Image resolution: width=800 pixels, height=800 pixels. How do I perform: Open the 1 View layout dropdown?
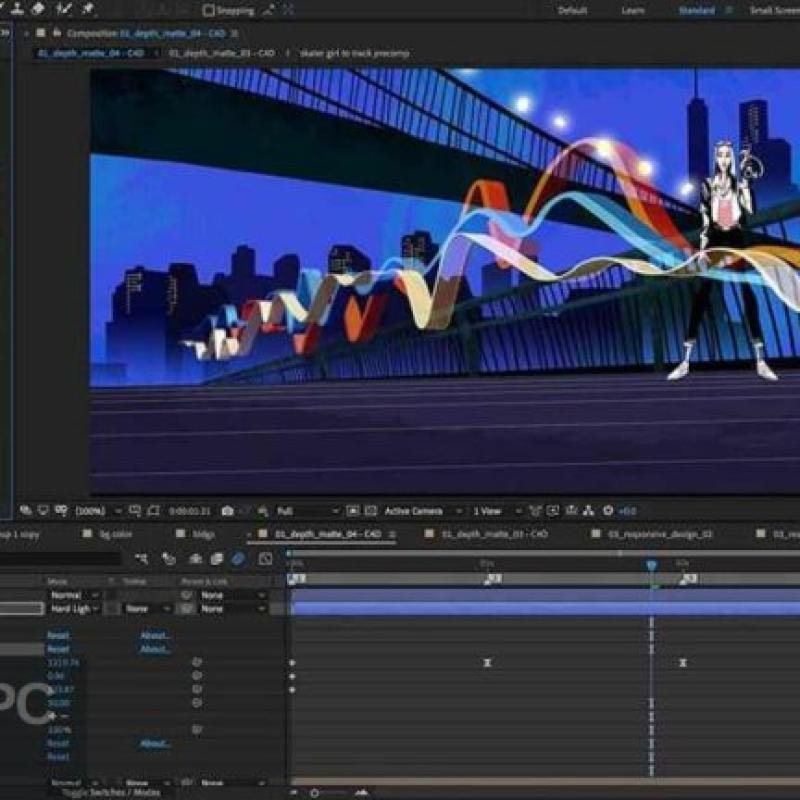click(497, 511)
